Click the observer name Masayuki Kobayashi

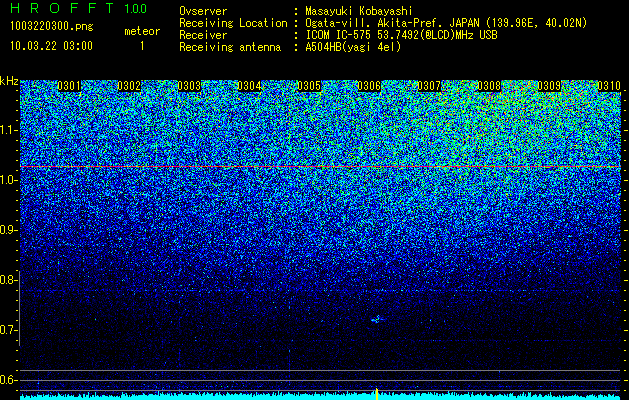tap(359, 11)
